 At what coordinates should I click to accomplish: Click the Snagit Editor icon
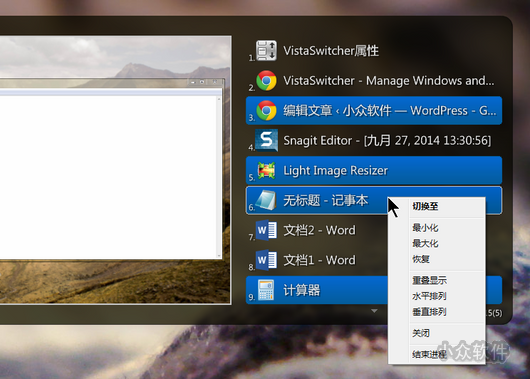tap(266, 140)
